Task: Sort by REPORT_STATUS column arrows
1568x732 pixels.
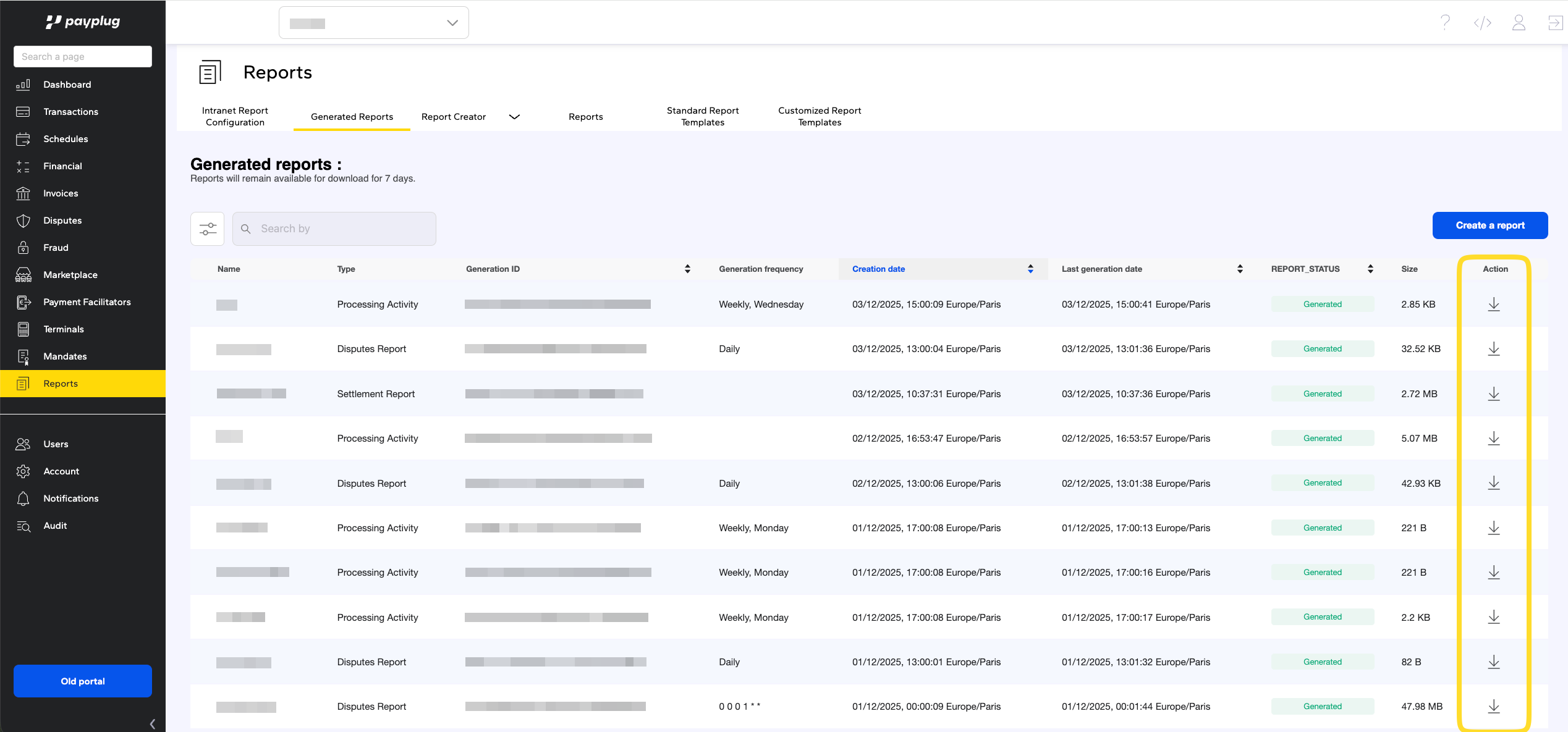Action: [1370, 269]
